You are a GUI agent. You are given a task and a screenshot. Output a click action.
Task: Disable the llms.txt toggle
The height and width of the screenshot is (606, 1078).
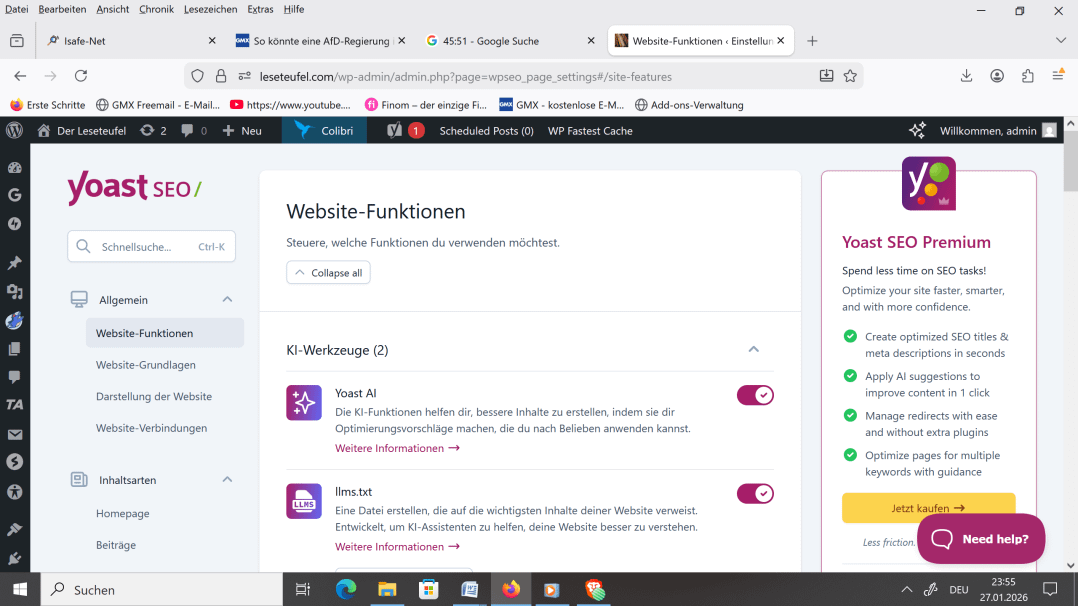pyautogui.click(x=755, y=494)
